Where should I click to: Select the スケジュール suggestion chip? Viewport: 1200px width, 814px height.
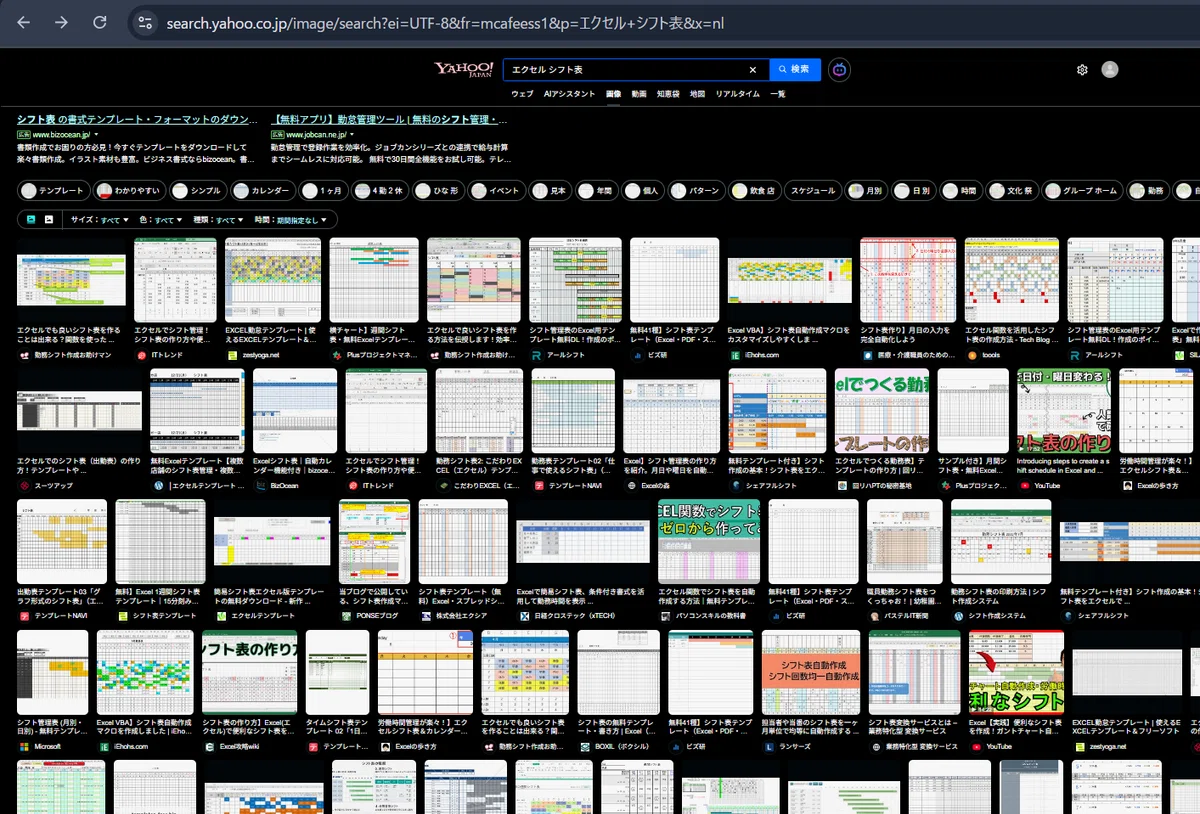(x=812, y=190)
